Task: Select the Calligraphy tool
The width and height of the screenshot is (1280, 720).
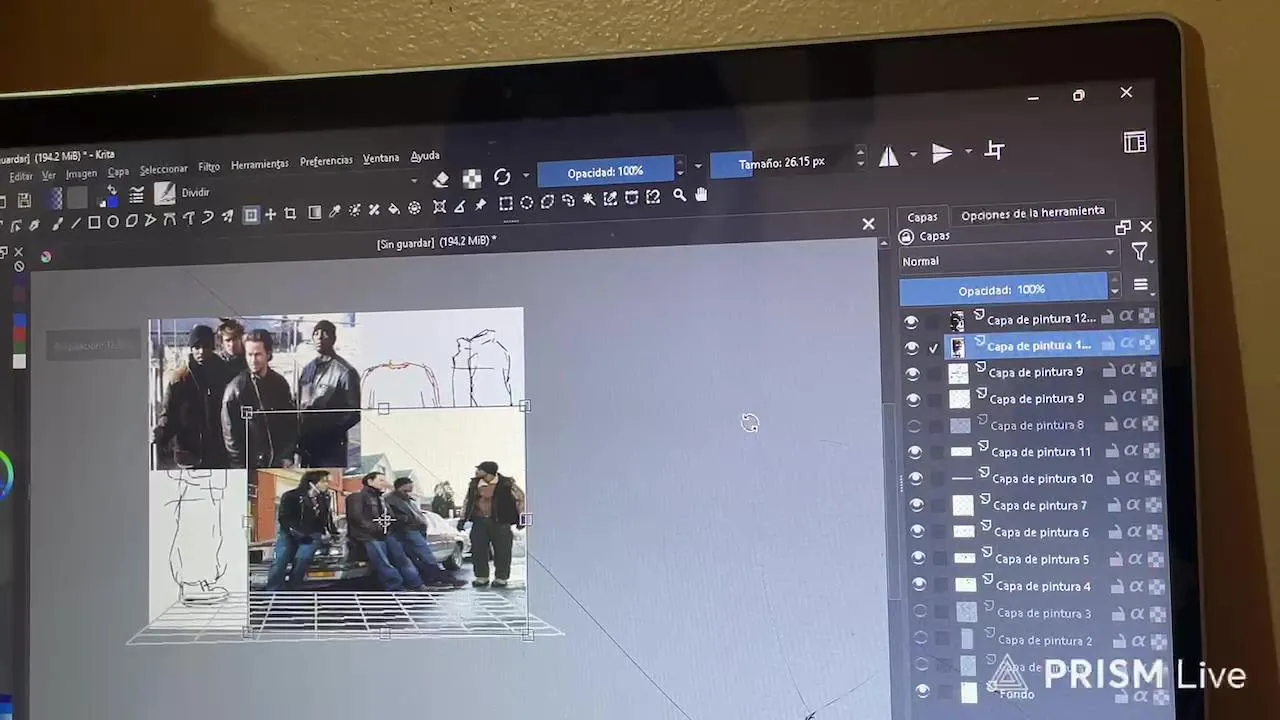Action: tap(34, 225)
